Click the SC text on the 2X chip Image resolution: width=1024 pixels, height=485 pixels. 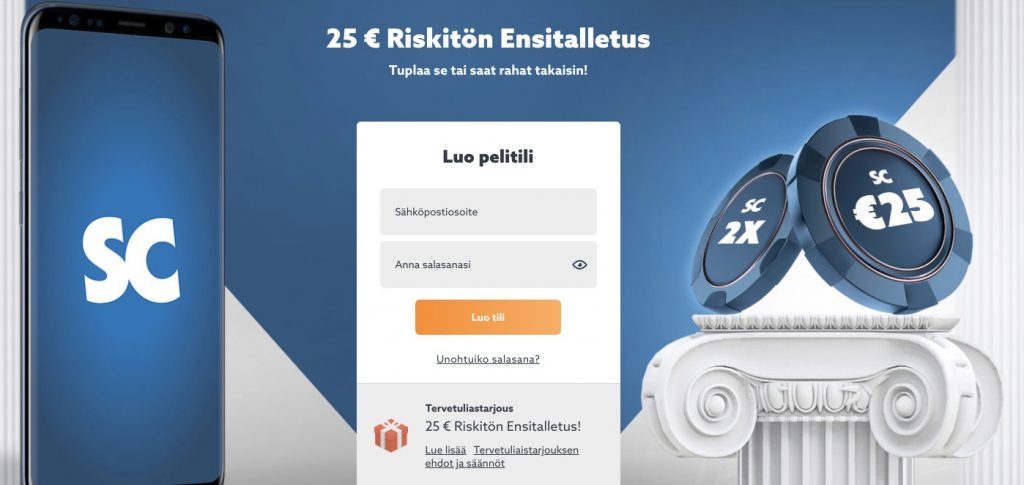[753, 206]
